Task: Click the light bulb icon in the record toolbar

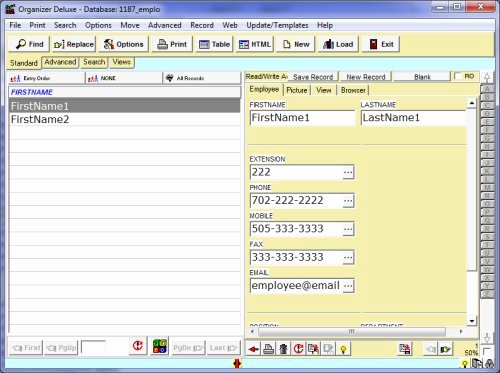Action: tap(343, 349)
